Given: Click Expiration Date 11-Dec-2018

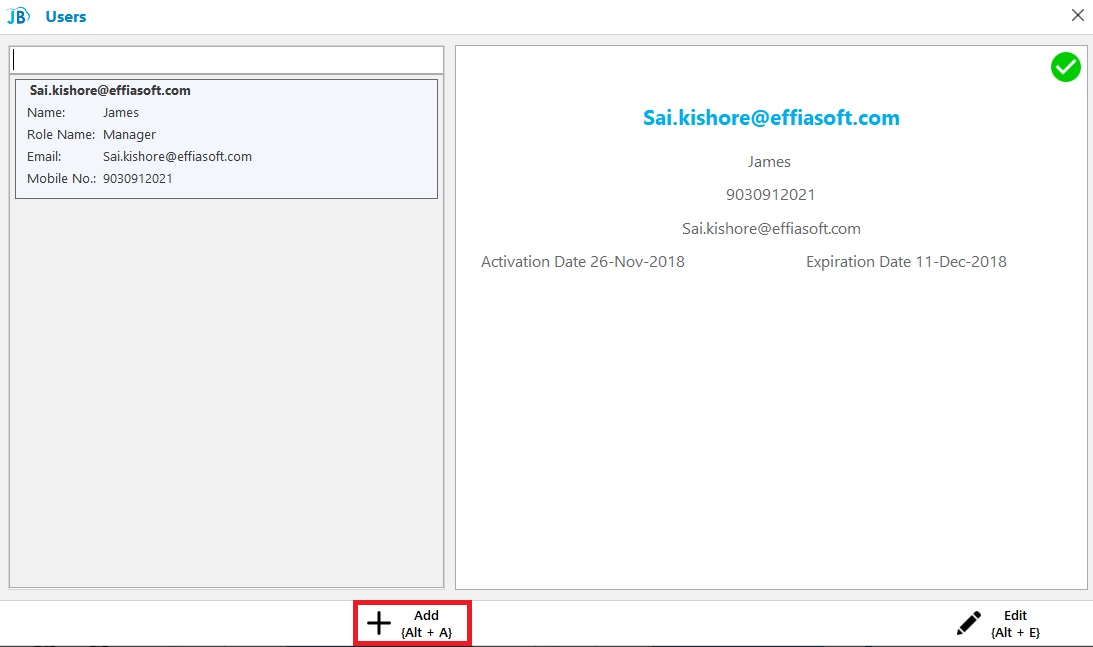Looking at the screenshot, I should [906, 262].
